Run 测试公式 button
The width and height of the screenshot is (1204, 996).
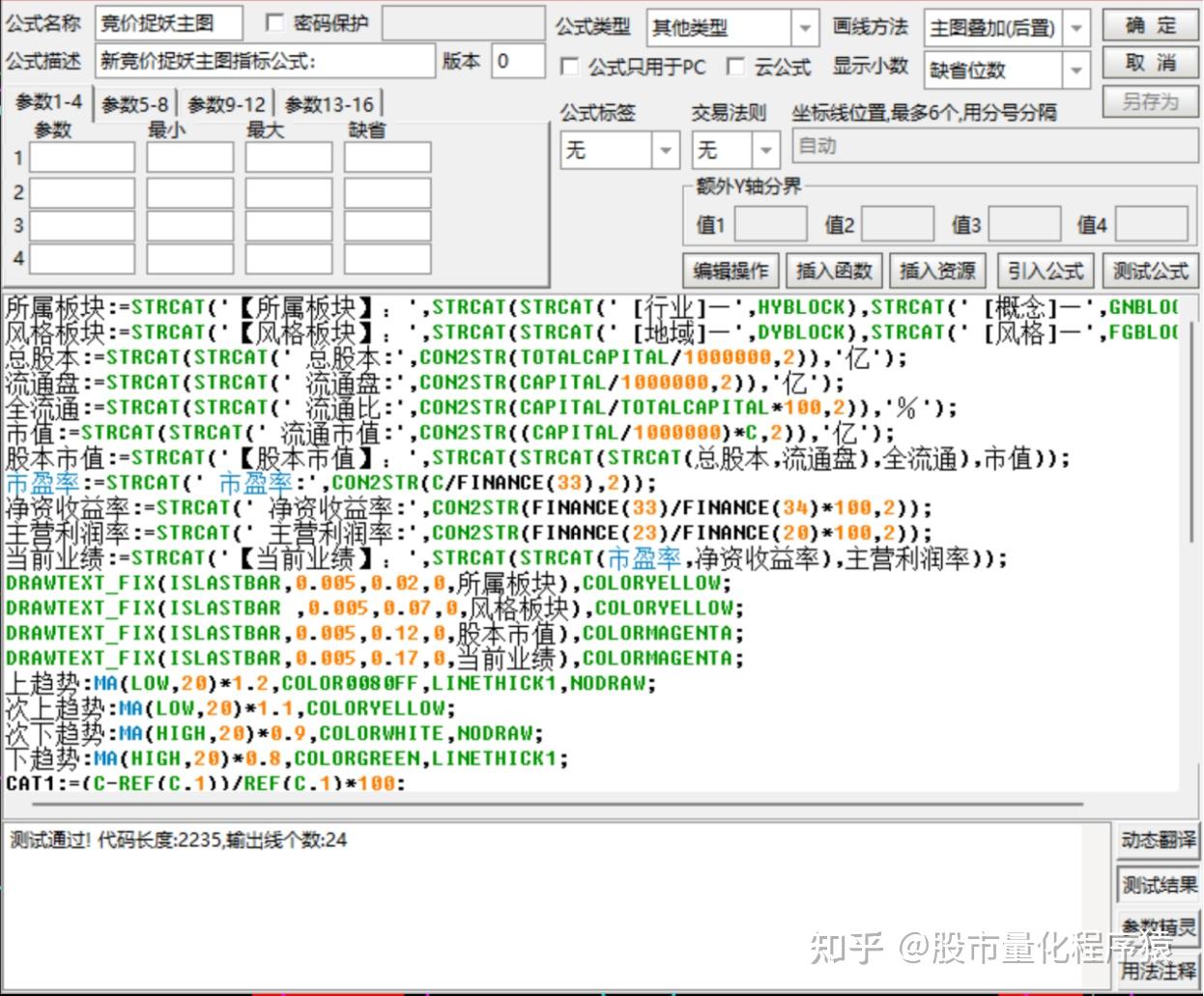1150,271
